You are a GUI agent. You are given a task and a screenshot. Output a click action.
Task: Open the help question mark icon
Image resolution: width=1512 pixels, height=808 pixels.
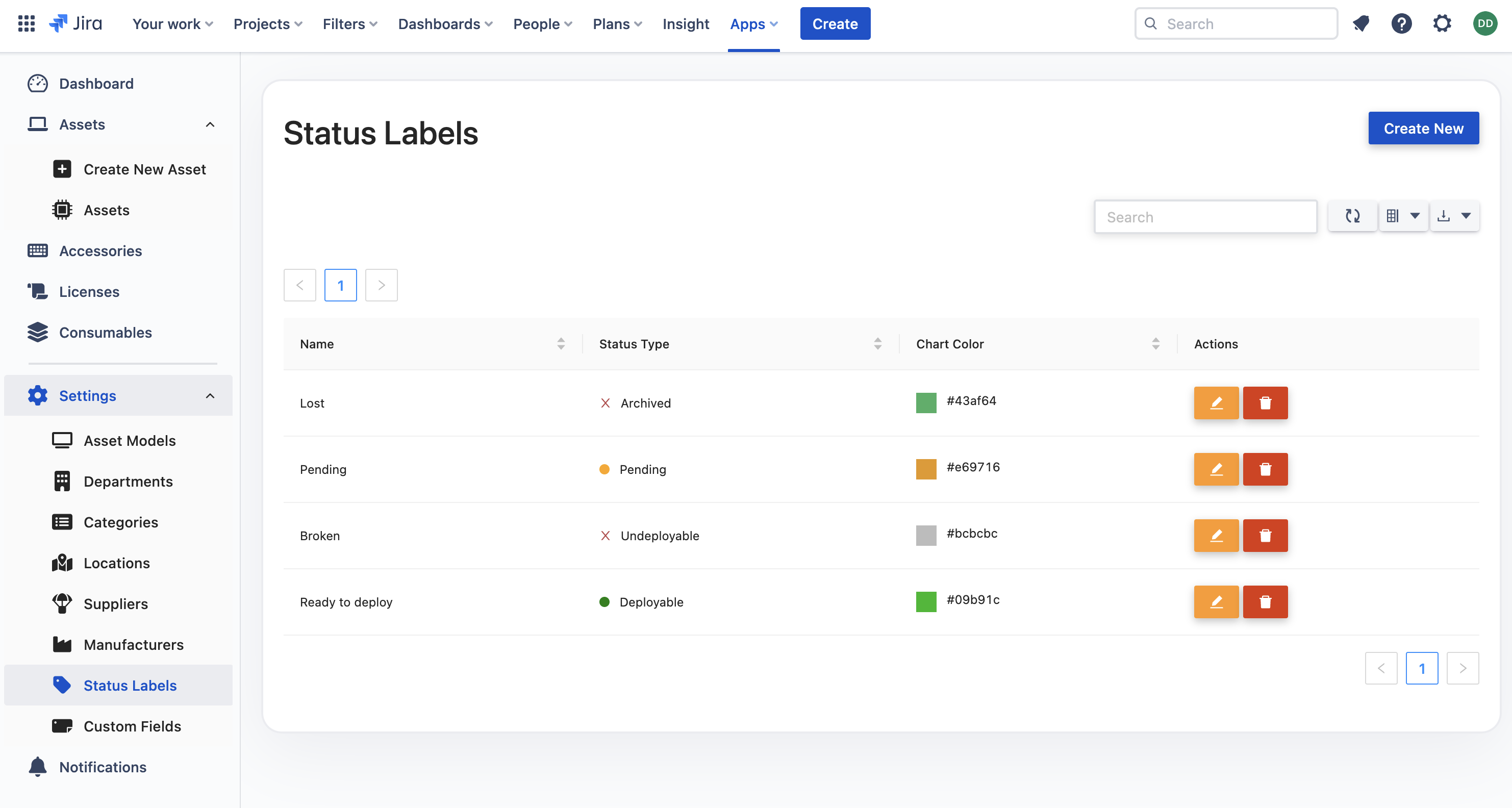click(x=1402, y=23)
